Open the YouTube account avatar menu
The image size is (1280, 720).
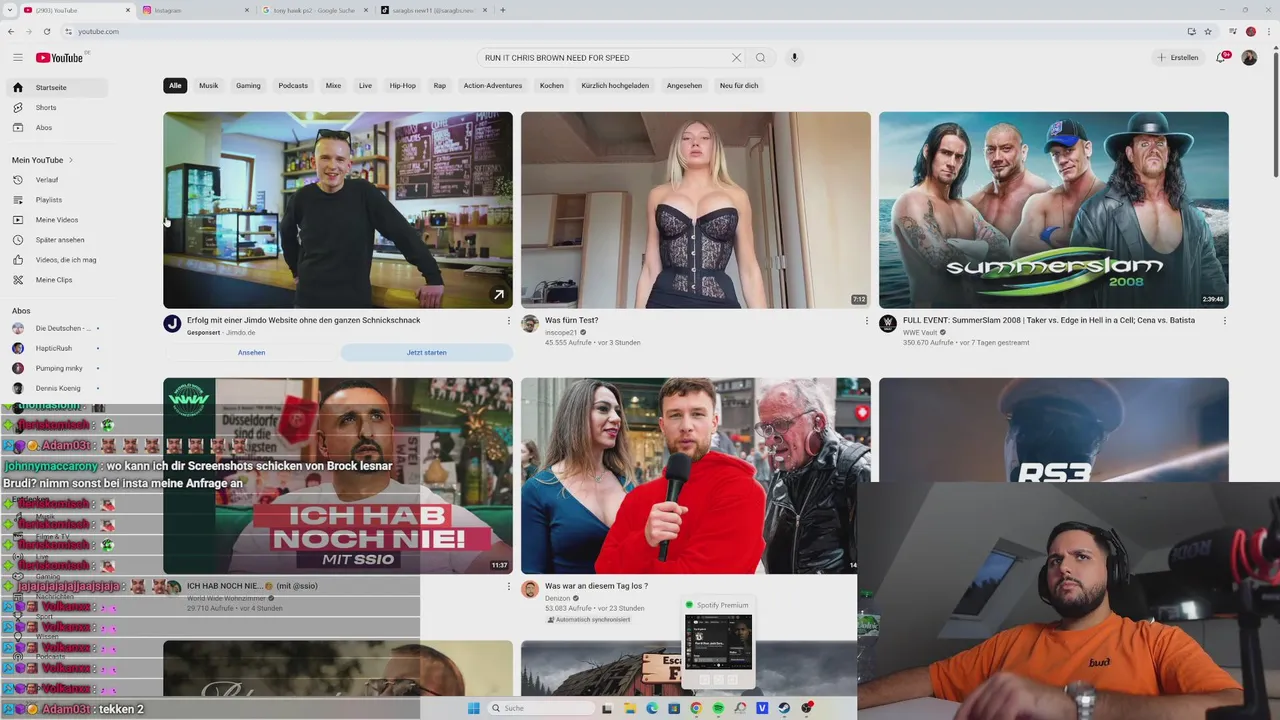click(1249, 58)
